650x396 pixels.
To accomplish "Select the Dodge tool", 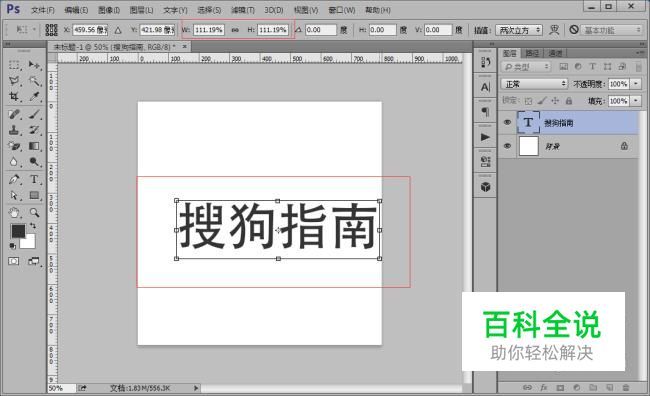I will coord(34,162).
